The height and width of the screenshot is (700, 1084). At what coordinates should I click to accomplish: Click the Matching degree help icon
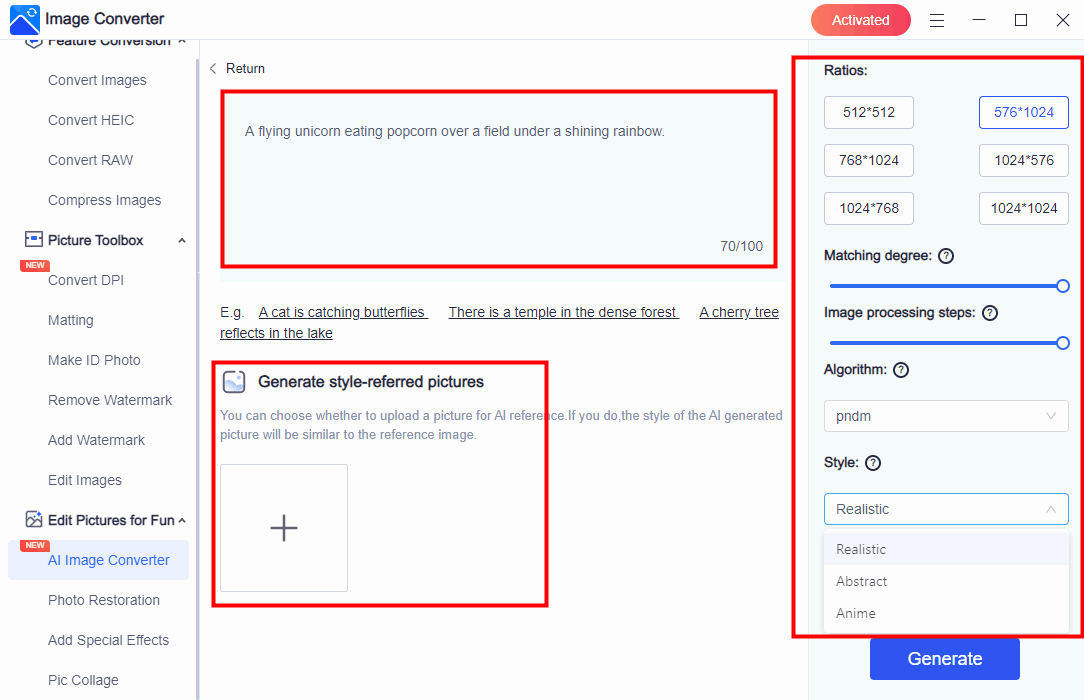click(946, 256)
